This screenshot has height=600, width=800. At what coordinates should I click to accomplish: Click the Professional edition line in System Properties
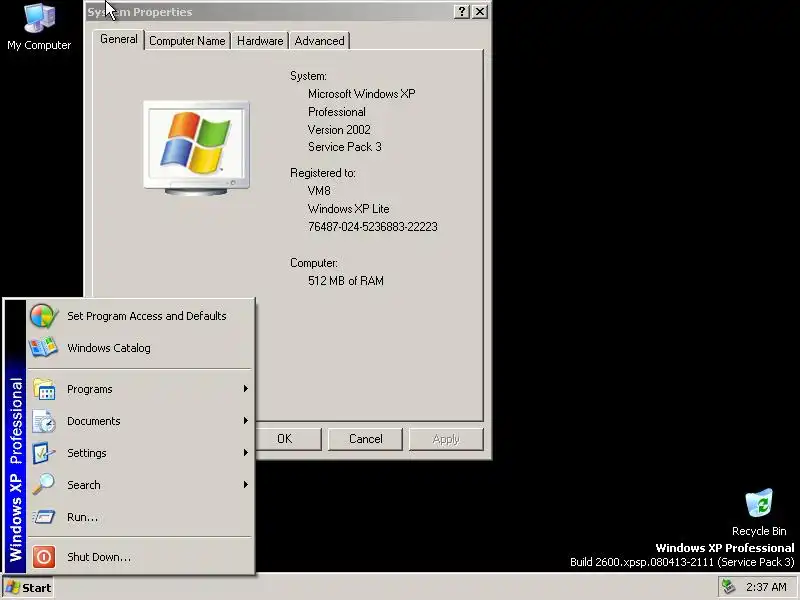(337, 112)
